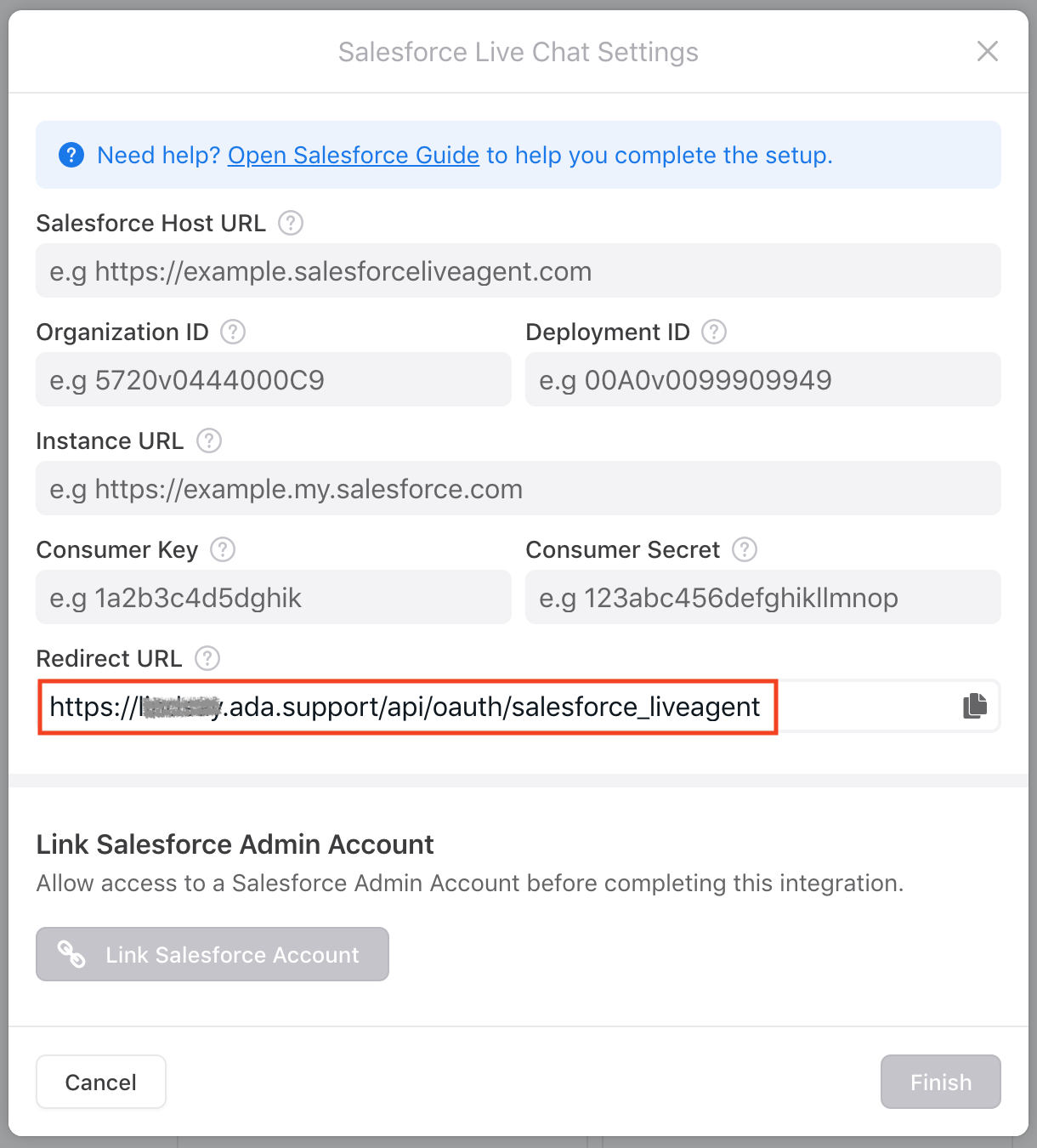Open the Consumer Key help icon

[222, 549]
